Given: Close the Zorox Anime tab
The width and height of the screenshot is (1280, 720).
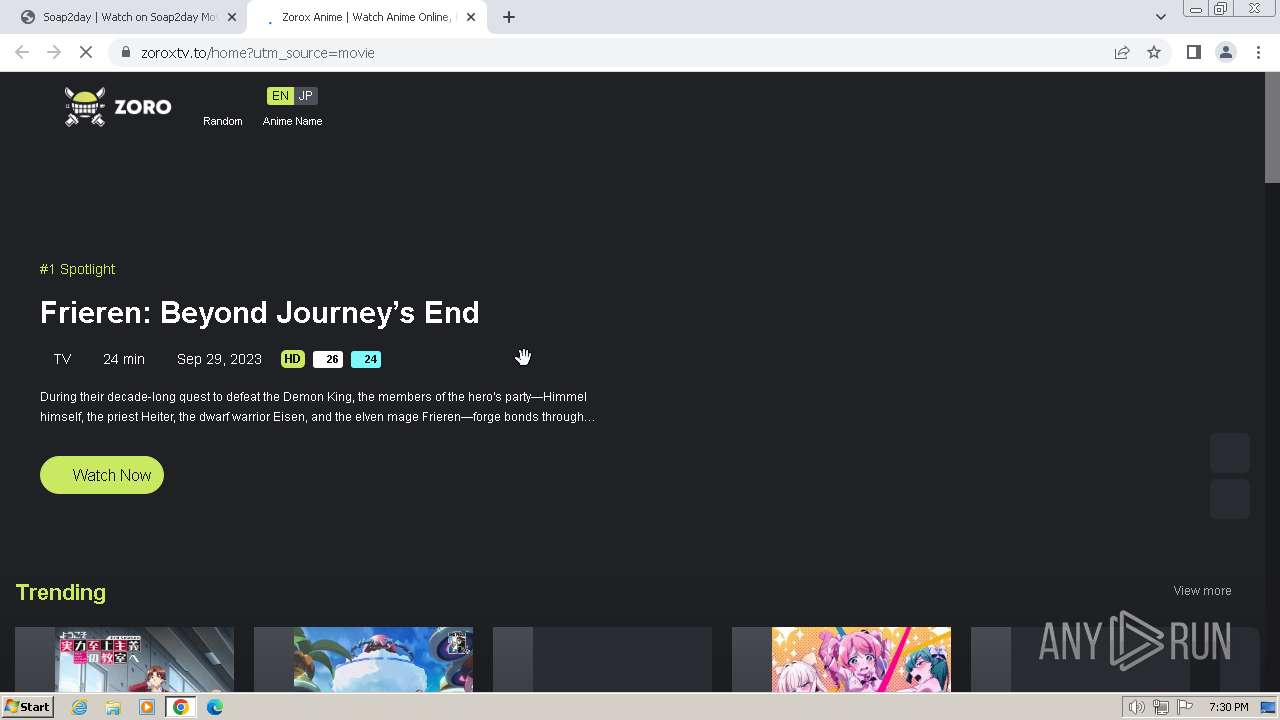Looking at the screenshot, I should 471,17.
